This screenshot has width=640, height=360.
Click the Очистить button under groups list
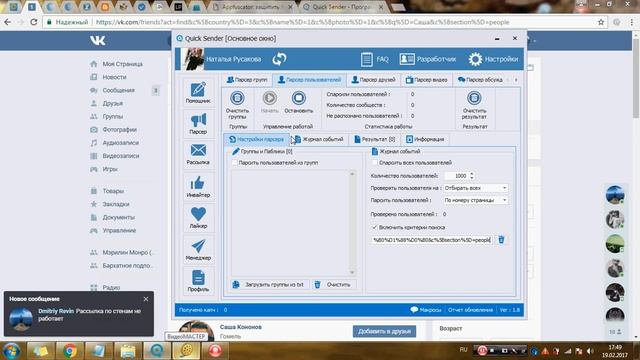click(x=333, y=284)
